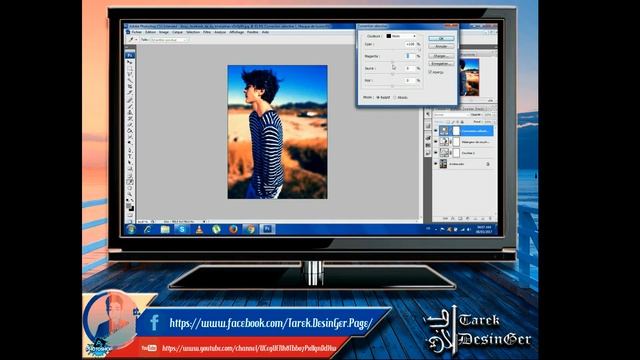This screenshot has height=360, width=640.
Task: Click the Navigator preview thumbnail
Action: pos(469,77)
